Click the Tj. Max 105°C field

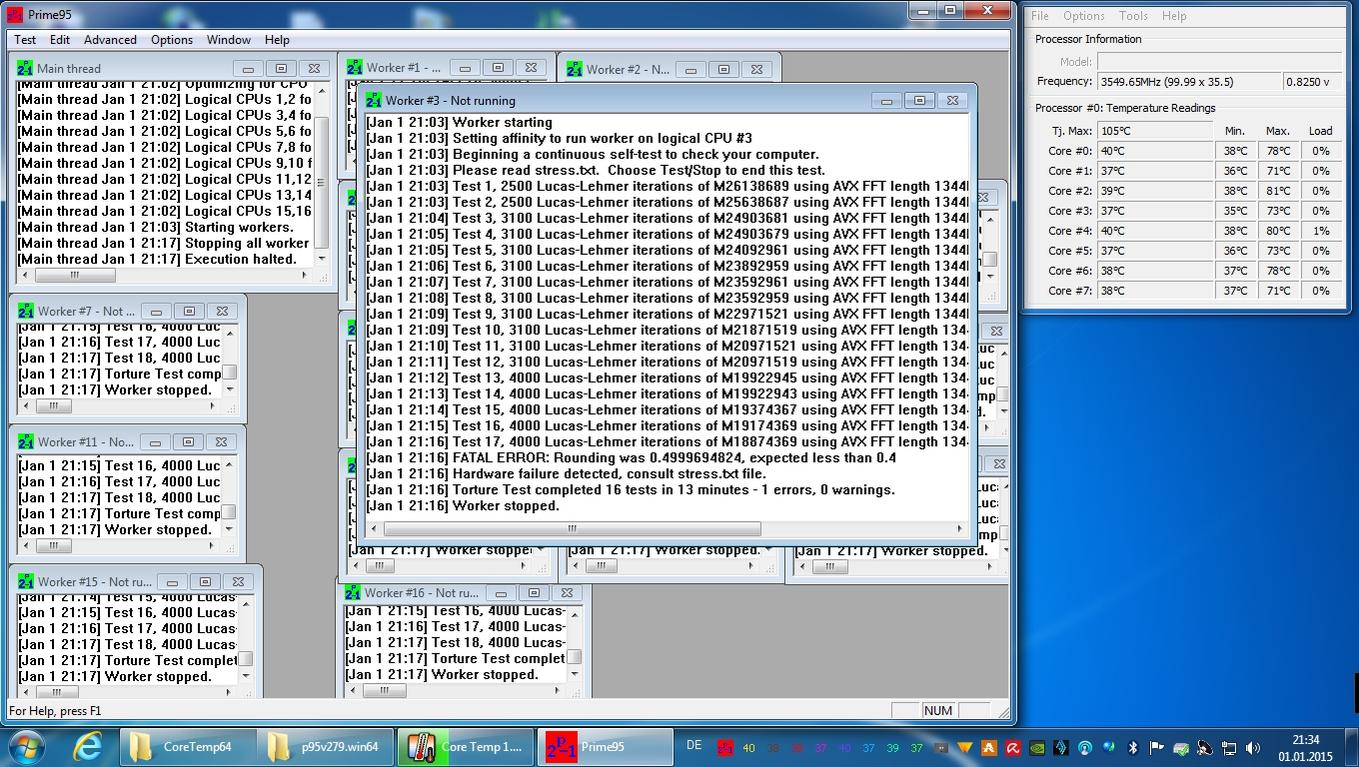point(1155,131)
